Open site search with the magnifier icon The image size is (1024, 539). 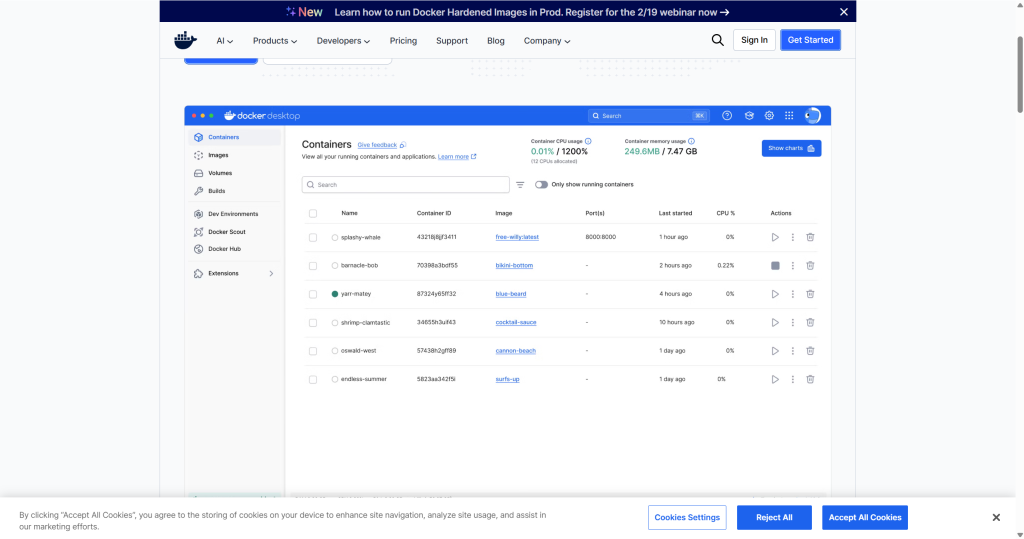coord(717,40)
